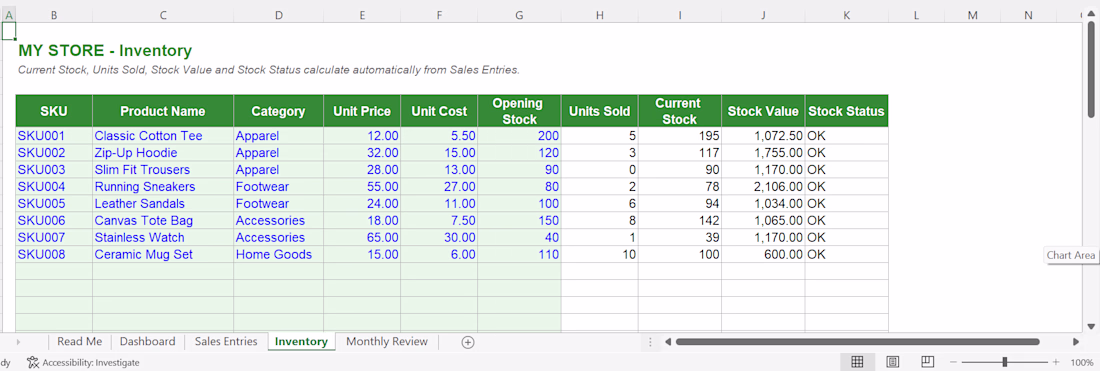Click the horizontal scroll left arrow
This screenshot has width=1100, height=371.
(x=669, y=342)
